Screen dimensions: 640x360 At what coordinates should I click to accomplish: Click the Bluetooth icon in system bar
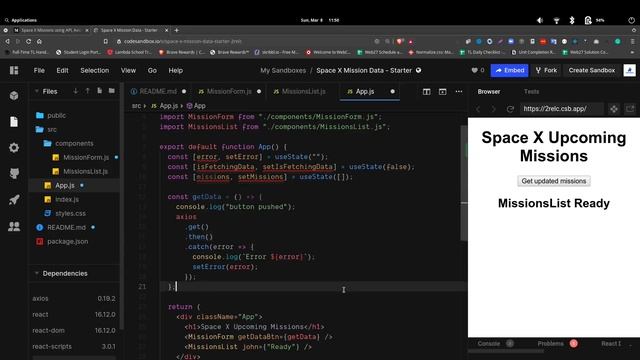click(572, 20)
